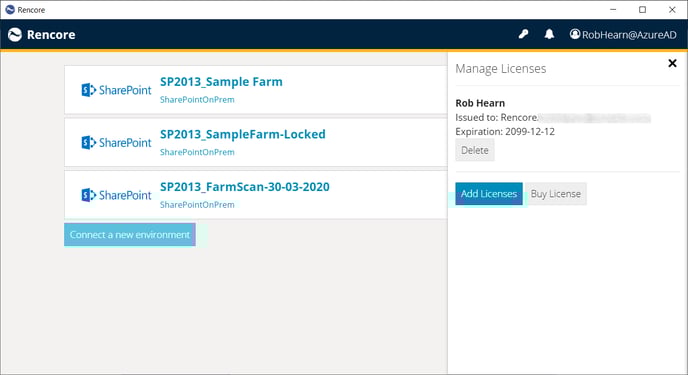Maximize the Rencore window
Viewport: 688px width, 375px height.
click(x=642, y=10)
